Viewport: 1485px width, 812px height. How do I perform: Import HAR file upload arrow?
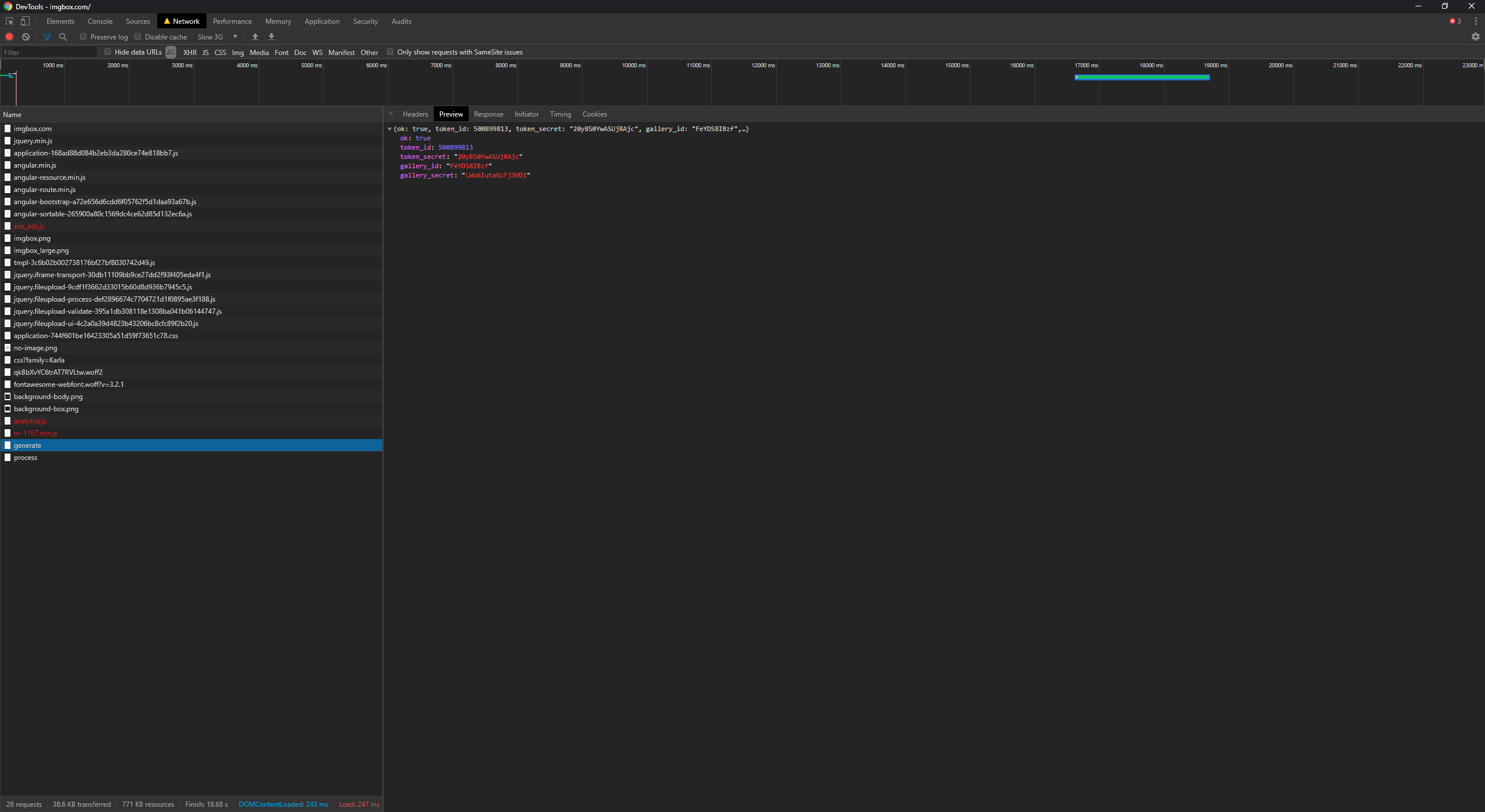pyautogui.click(x=255, y=37)
